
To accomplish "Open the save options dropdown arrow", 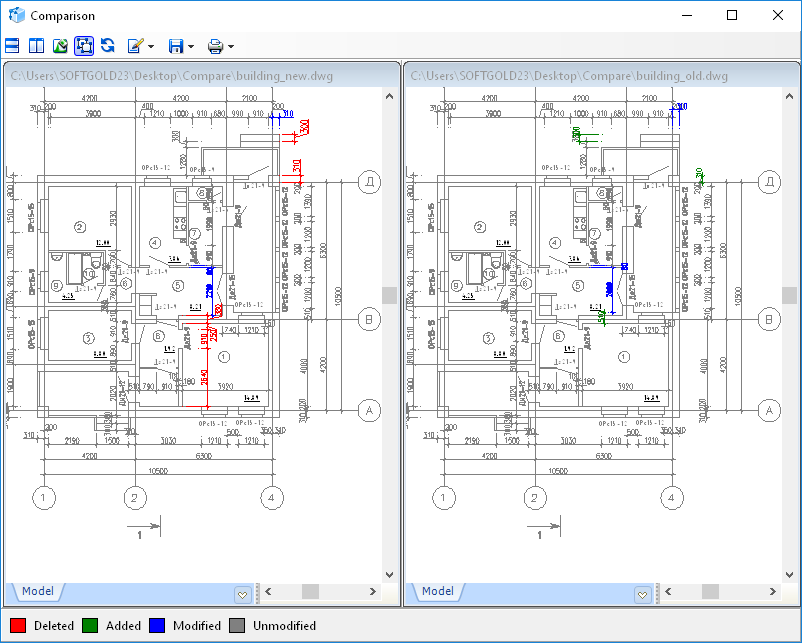I will (191, 46).
